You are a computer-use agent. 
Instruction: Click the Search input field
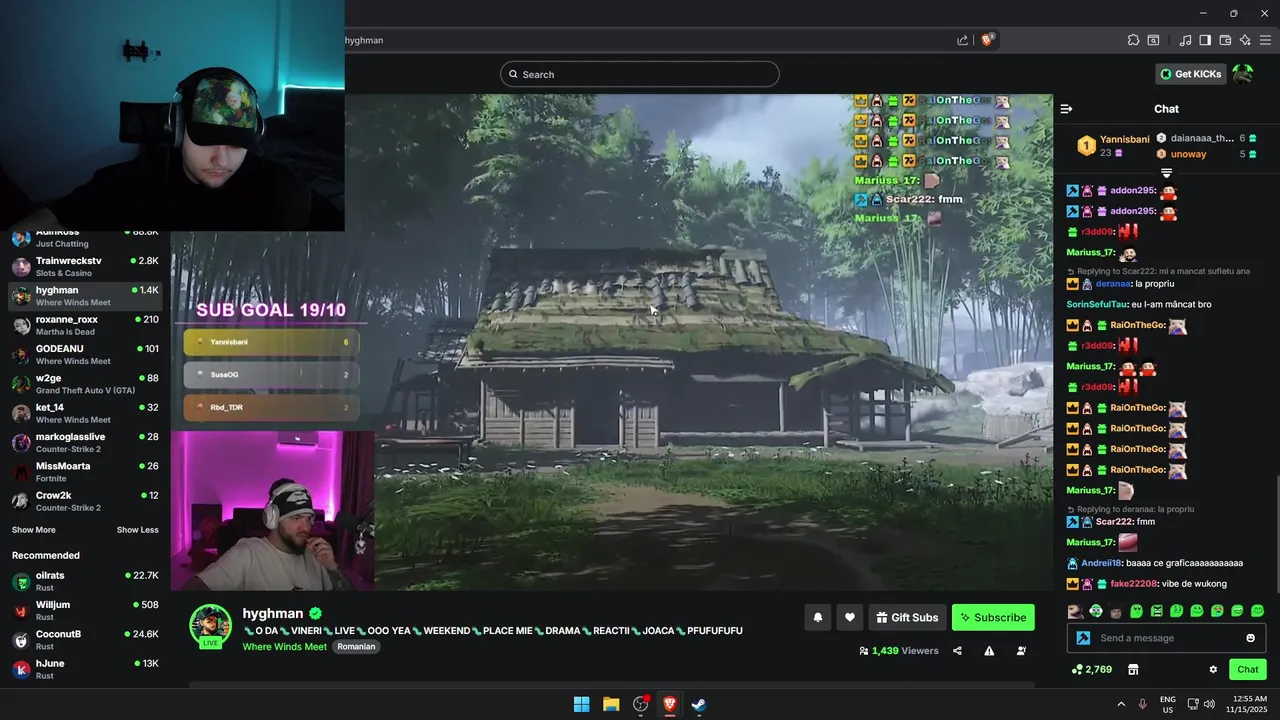point(640,74)
